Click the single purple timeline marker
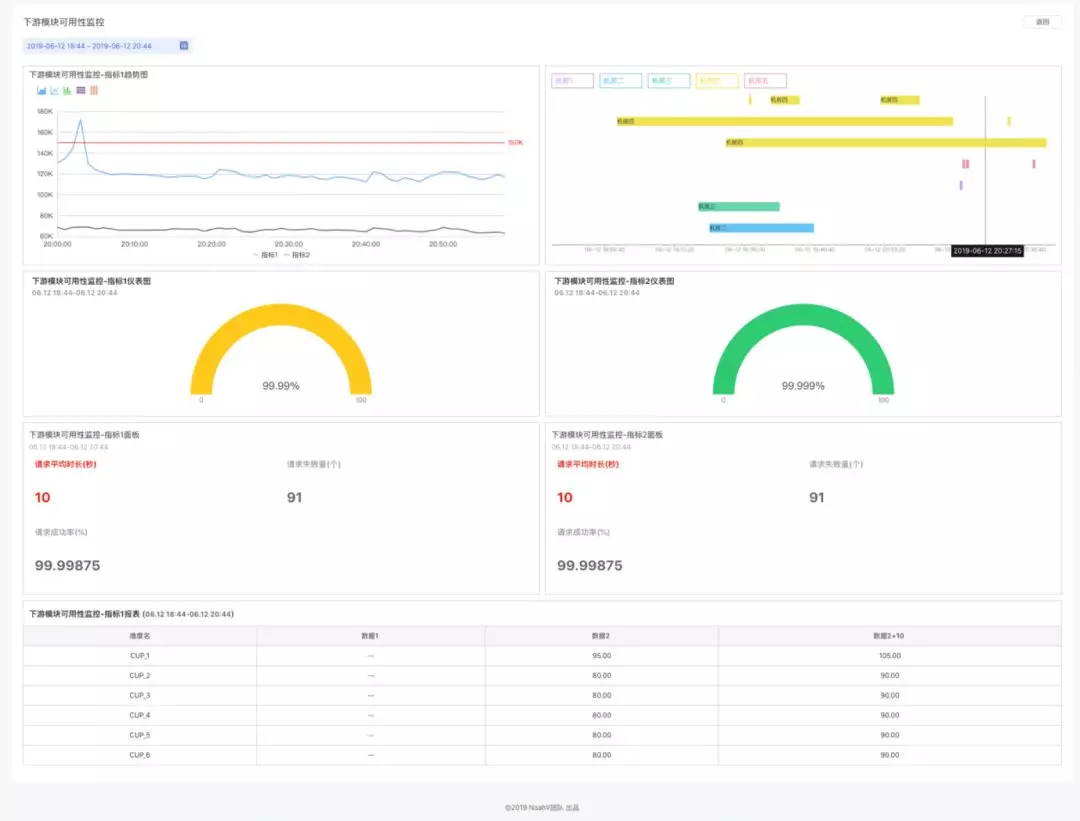Viewport: 1080px width, 821px height. [x=961, y=185]
